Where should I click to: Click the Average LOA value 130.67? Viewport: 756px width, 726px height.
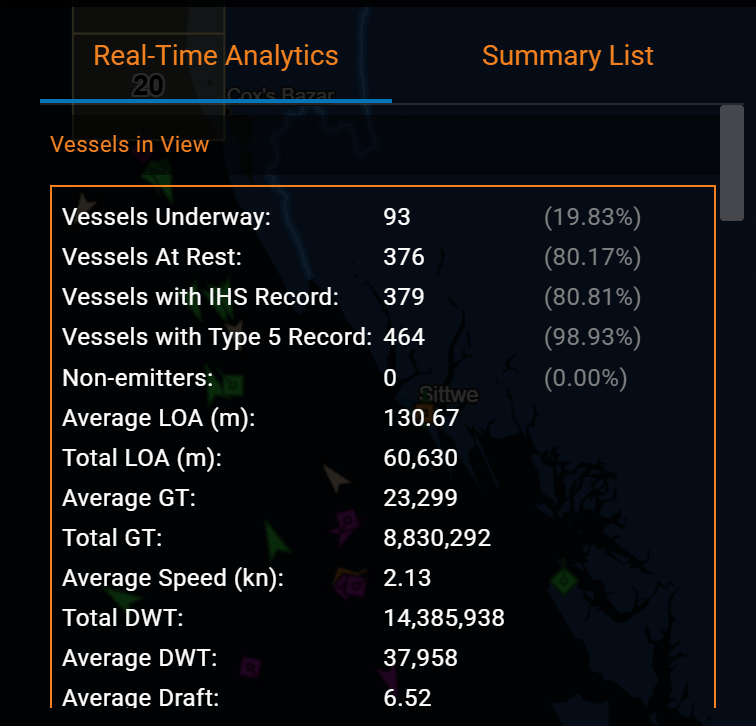(421, 418)
